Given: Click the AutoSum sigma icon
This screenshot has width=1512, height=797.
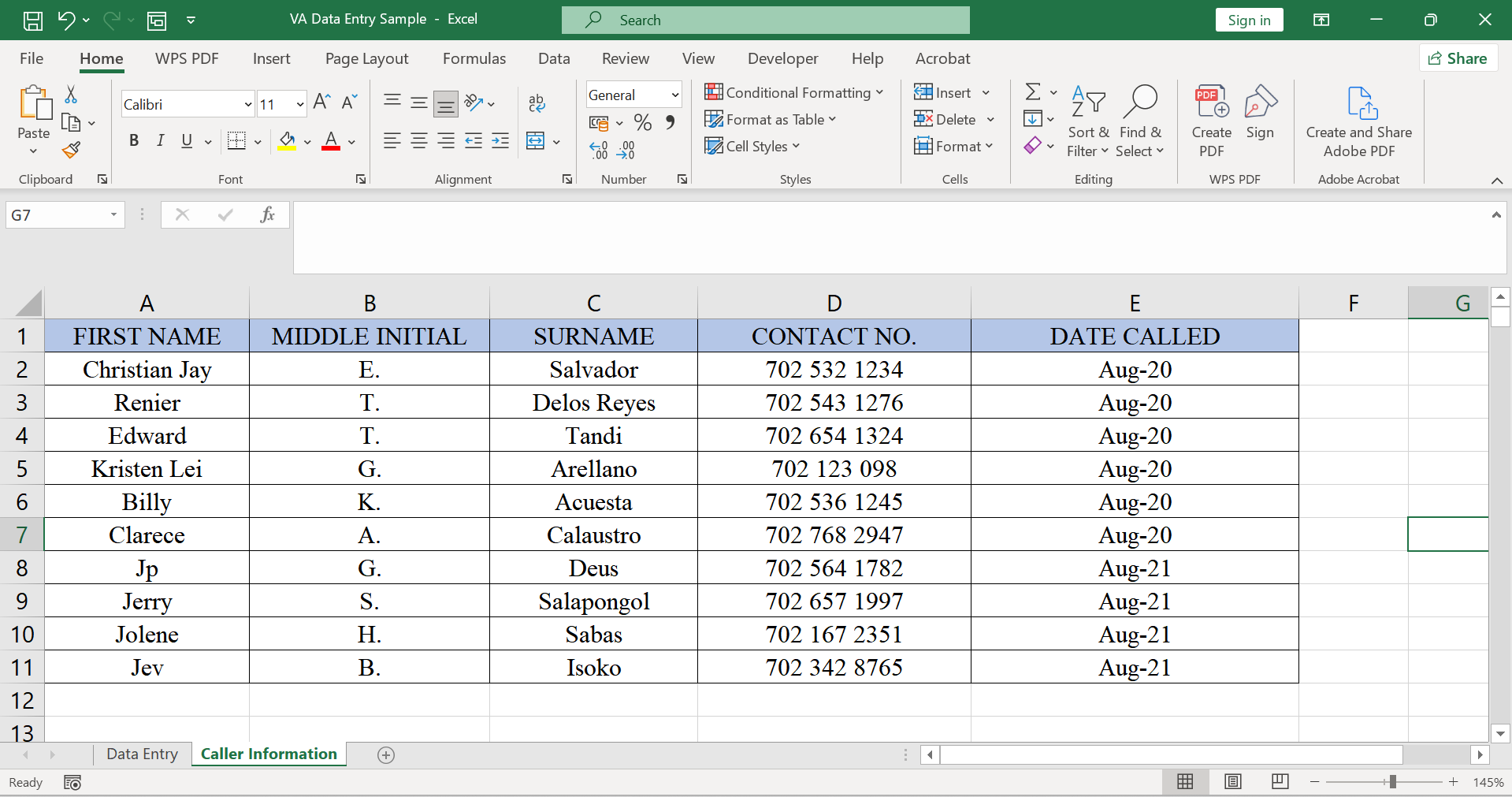Looking at the screenshot, I should tap(1033, 92).
